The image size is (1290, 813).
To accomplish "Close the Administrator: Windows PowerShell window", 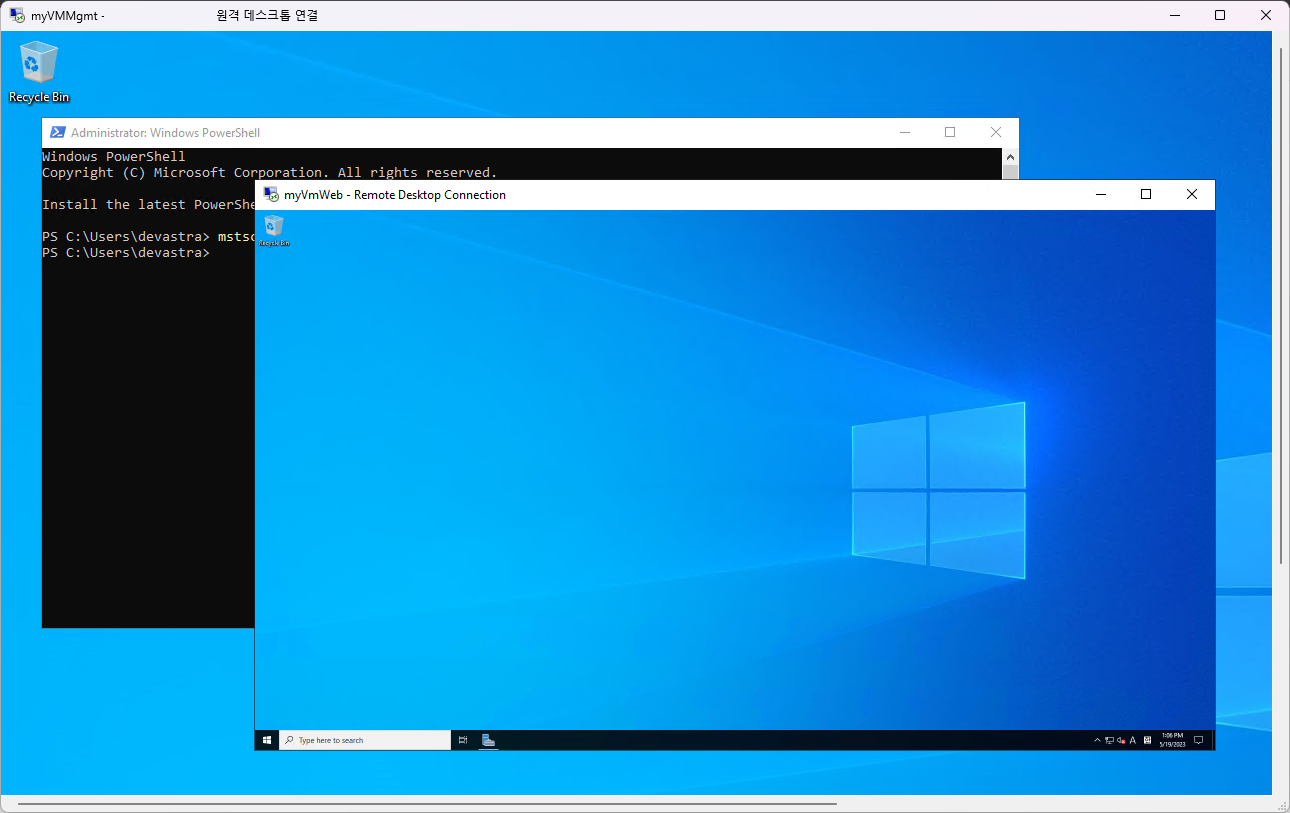I will [x=996, y=132].
